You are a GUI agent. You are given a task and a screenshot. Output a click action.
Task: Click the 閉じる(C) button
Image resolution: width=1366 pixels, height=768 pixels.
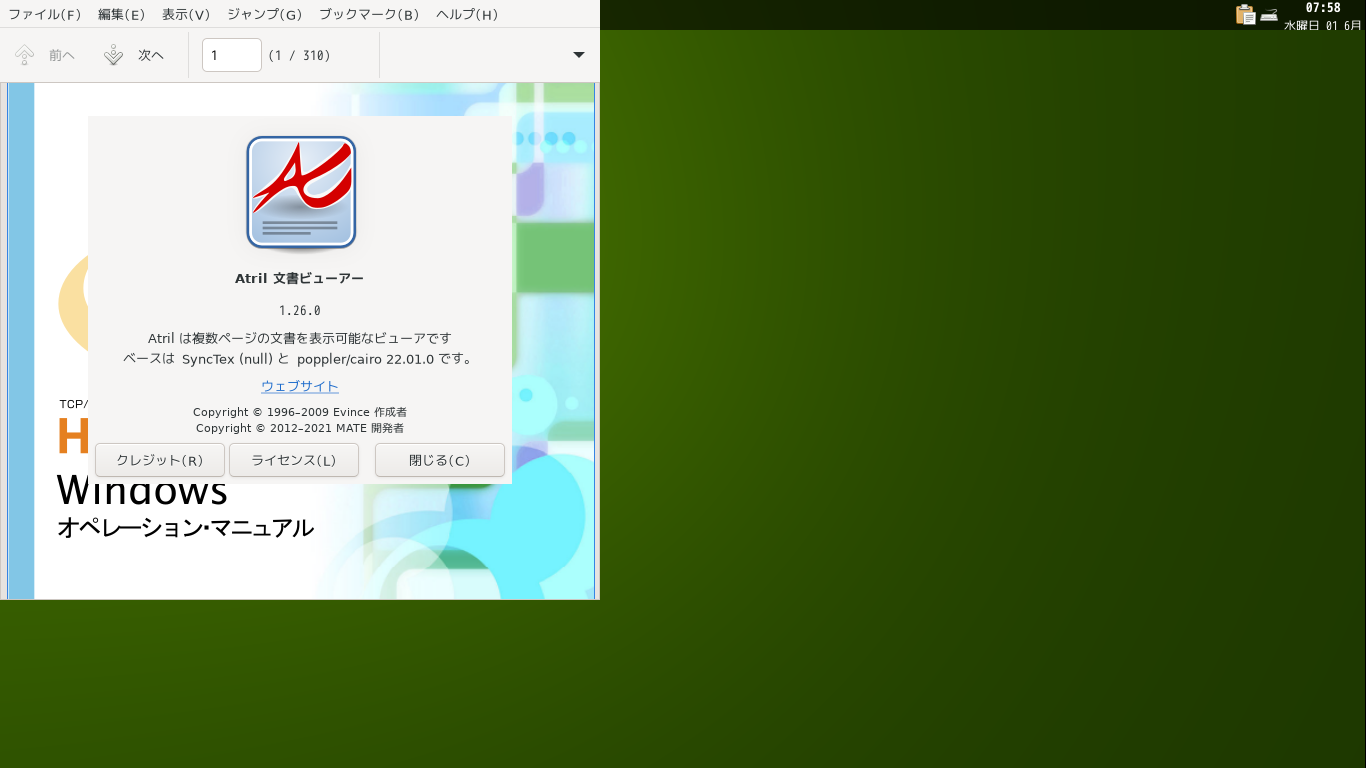(x=440, y=460)
